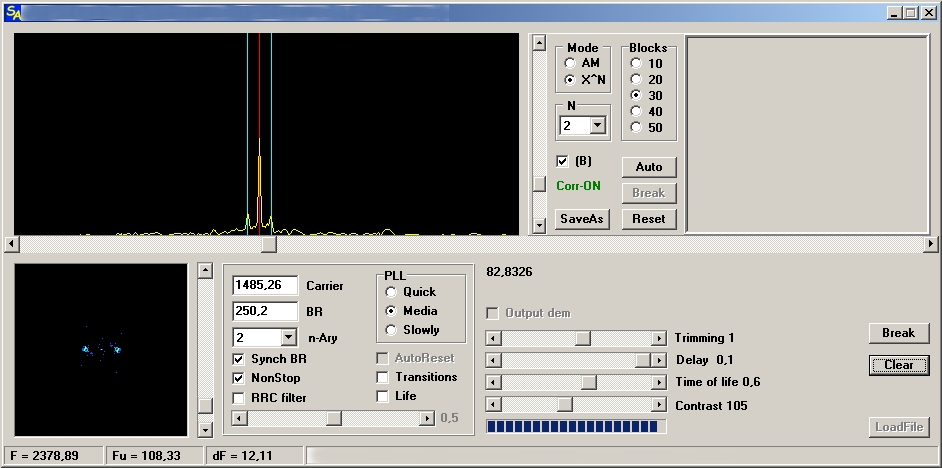The image size is (942, 468).
Task: Click left arrow of Delay slider
Action: 493,360
